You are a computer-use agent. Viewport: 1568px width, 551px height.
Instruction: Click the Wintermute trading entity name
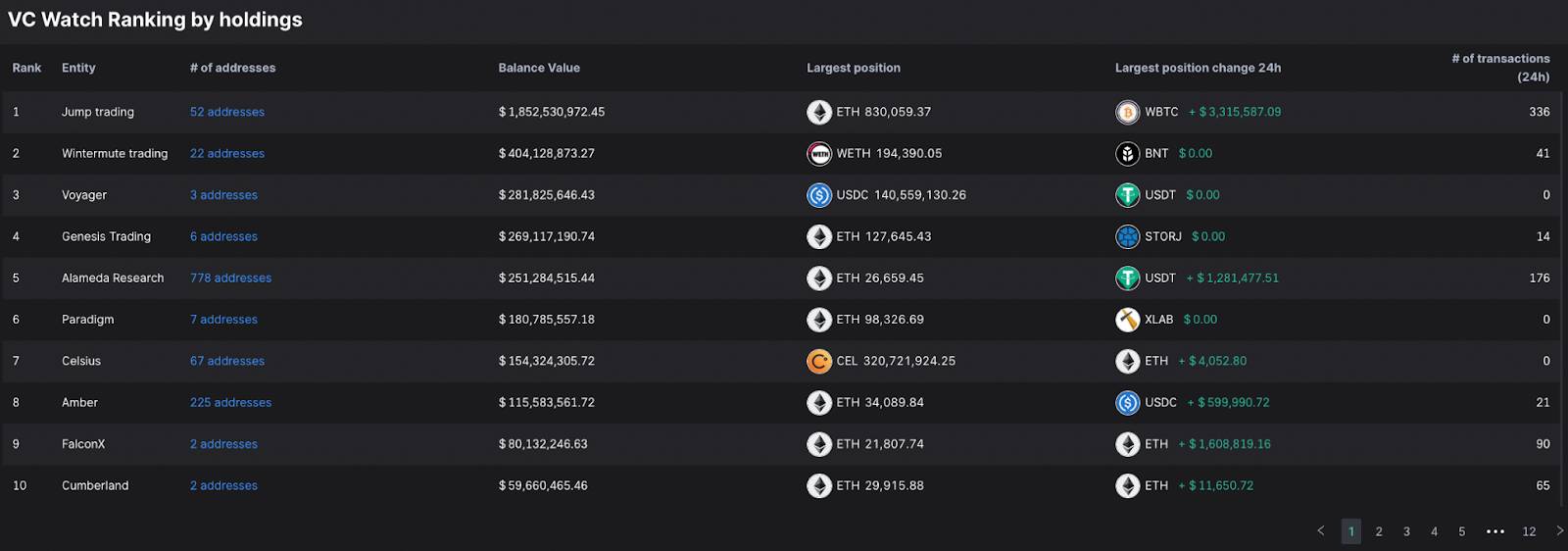pyautogui.click(x=115, y=154)
